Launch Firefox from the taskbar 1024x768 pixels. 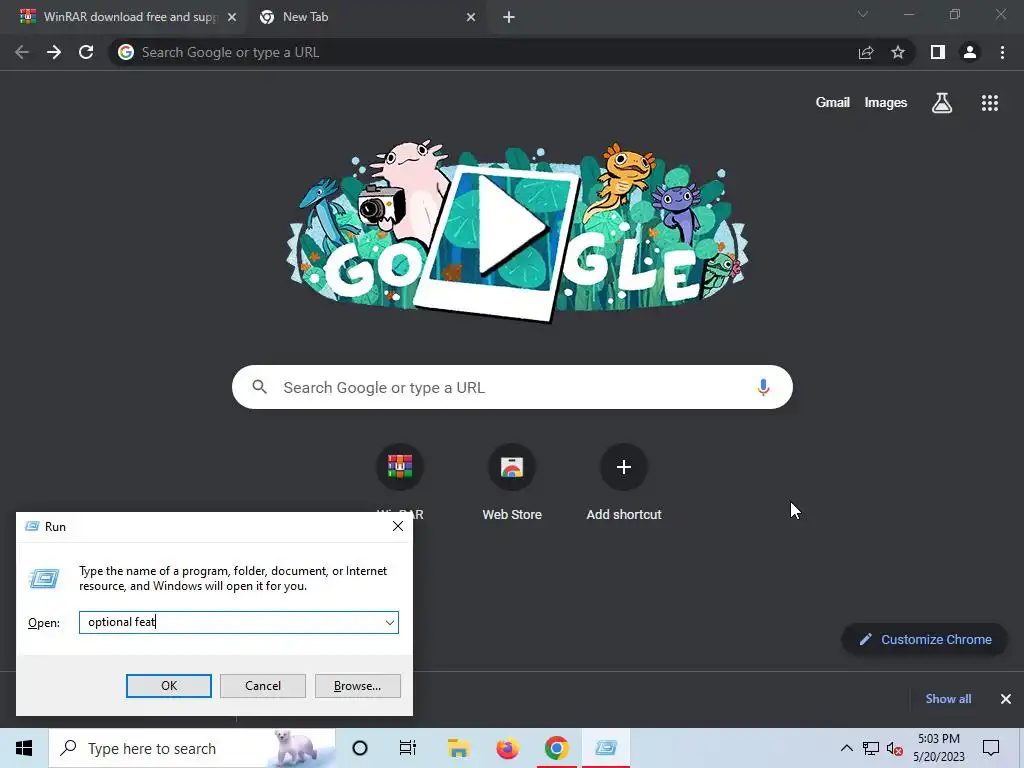[507, 748]
